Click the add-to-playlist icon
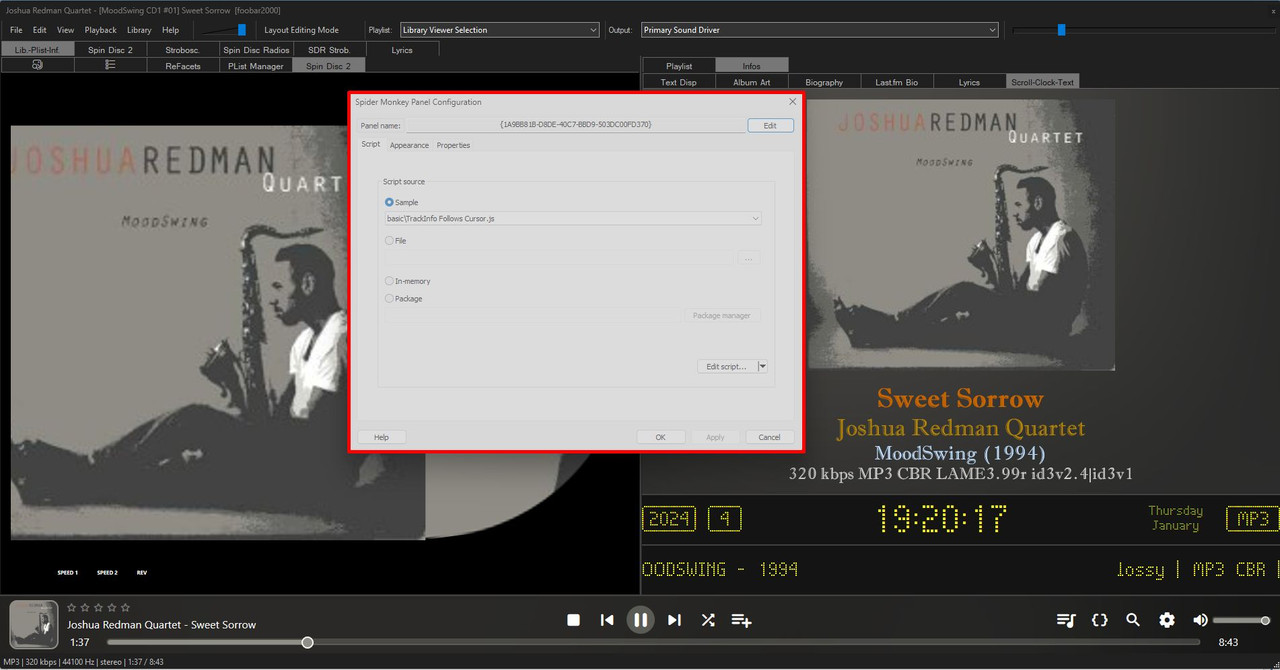This screenshot has width=1280, height=670. [741, 620]
